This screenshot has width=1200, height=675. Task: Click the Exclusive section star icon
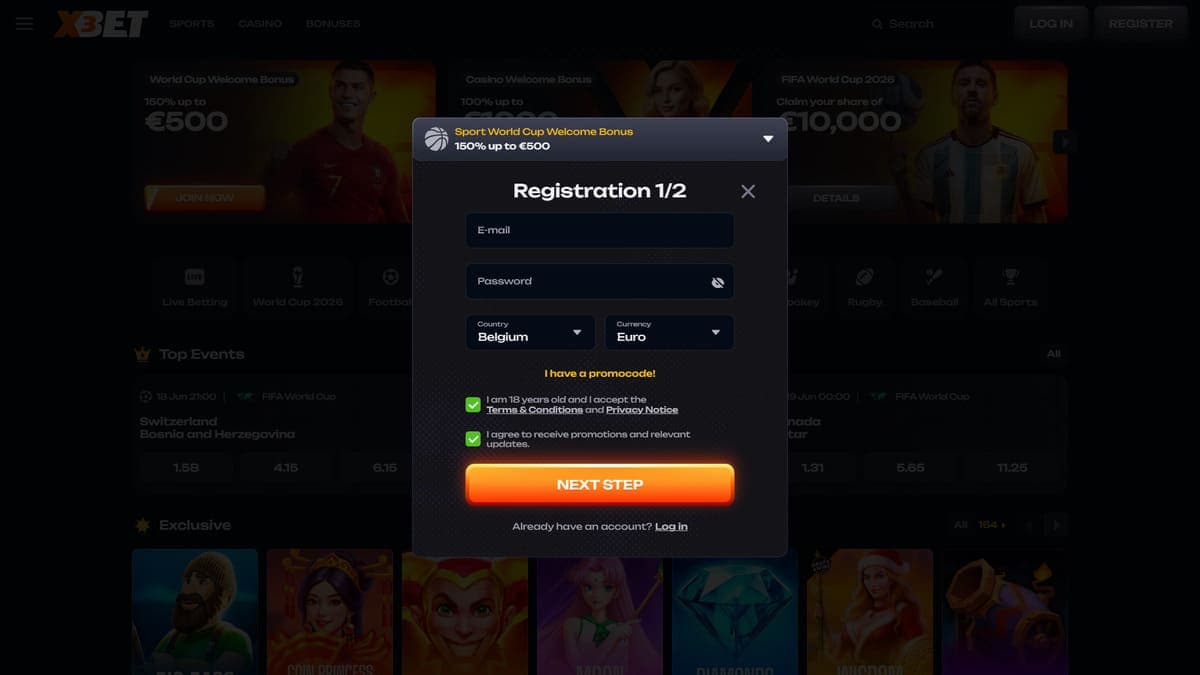(x=142, y=525)
